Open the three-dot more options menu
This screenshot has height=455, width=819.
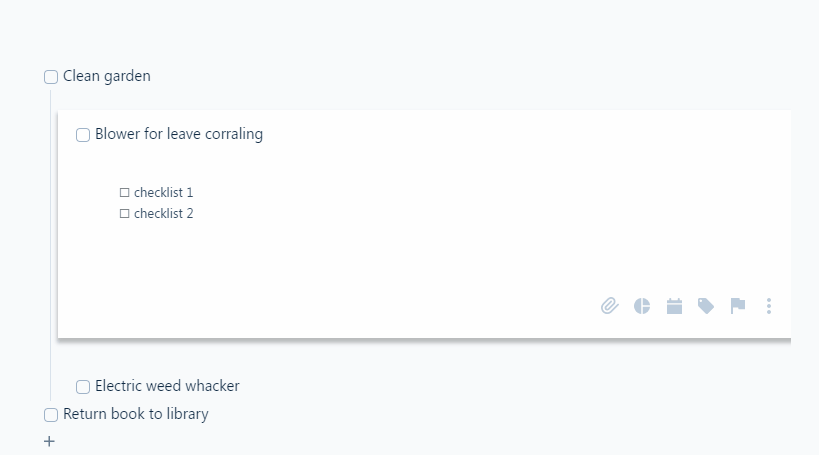(x=769, y=306)
